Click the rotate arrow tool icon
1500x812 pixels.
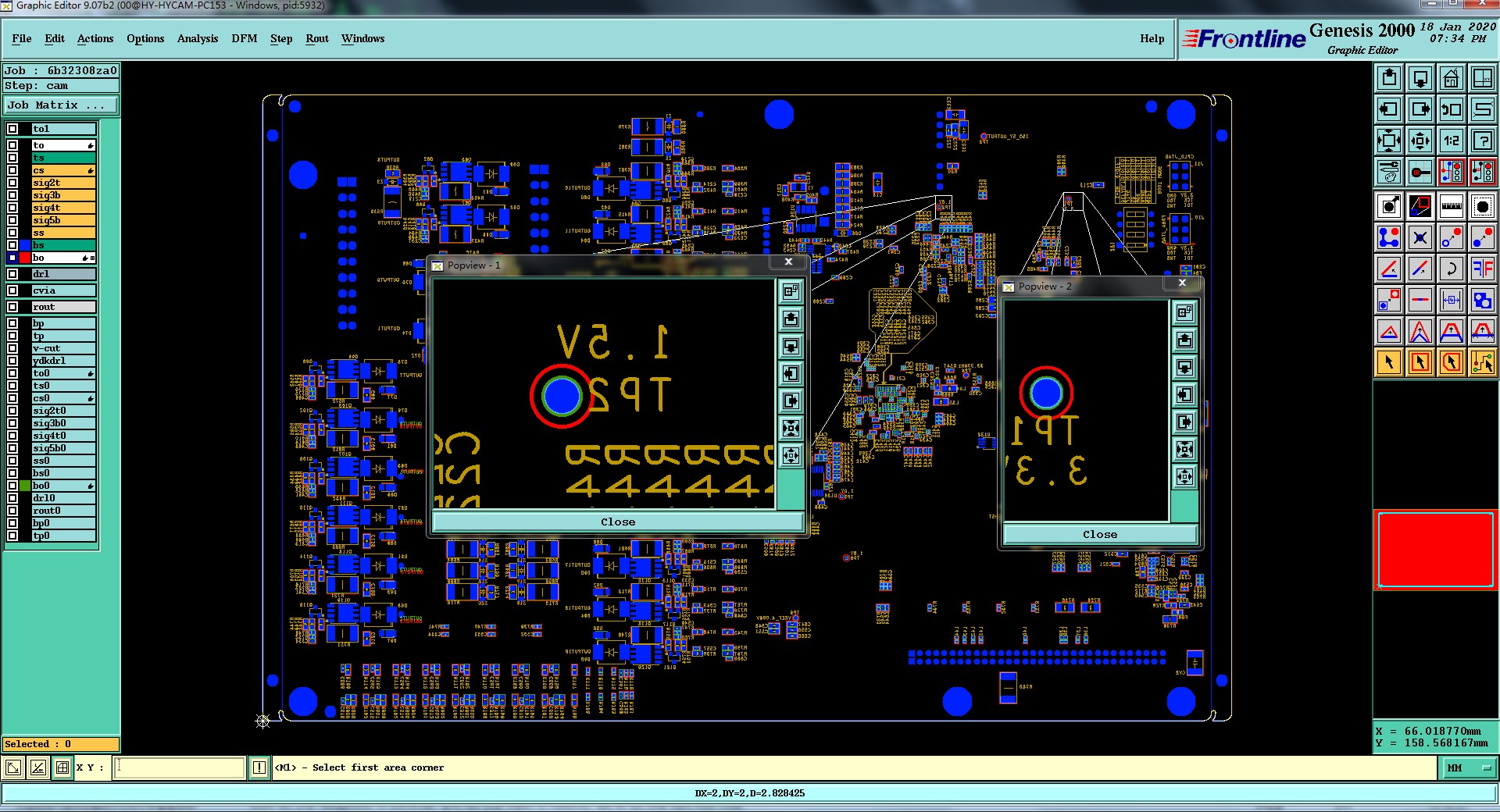click(x=1451, y=269)
